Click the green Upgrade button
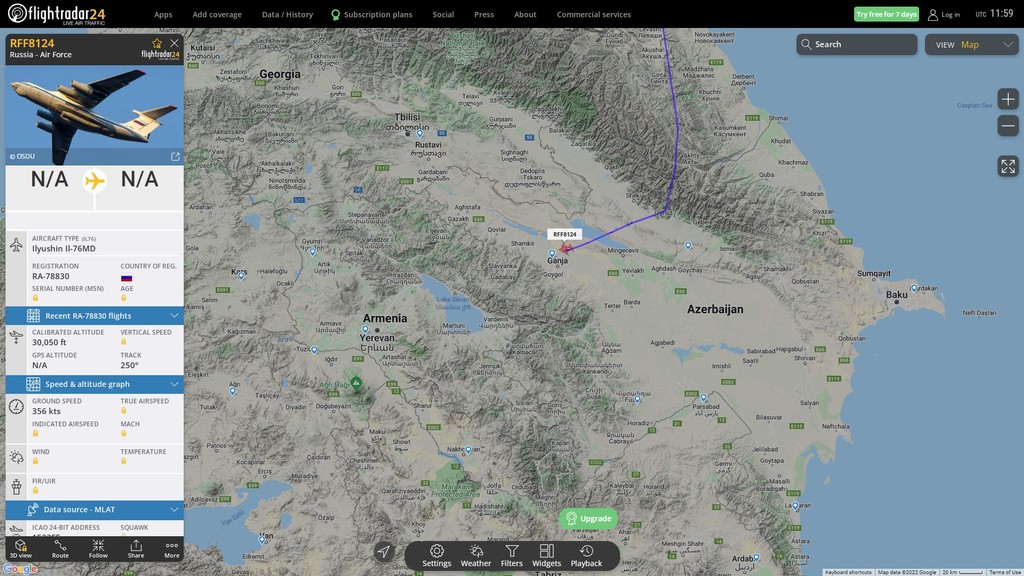The image size is (1024, 576). point(588,519)
